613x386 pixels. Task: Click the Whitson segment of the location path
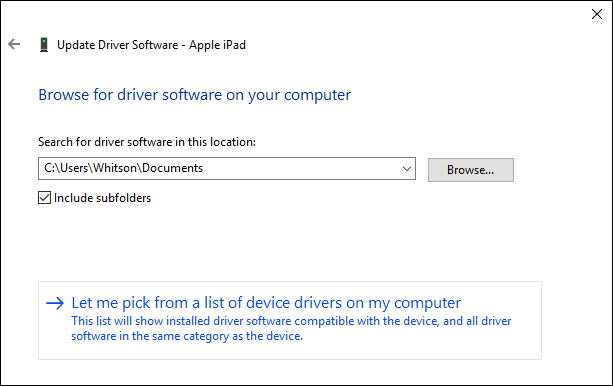click(115, 168)
